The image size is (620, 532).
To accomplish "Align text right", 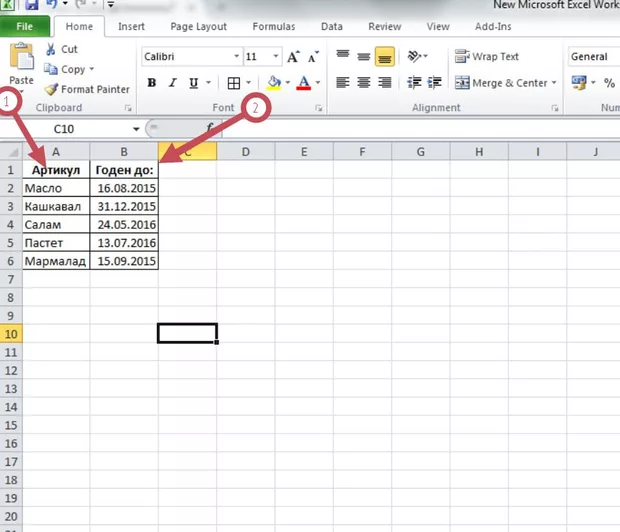I will pyautogui.click(x=384, y=83).
